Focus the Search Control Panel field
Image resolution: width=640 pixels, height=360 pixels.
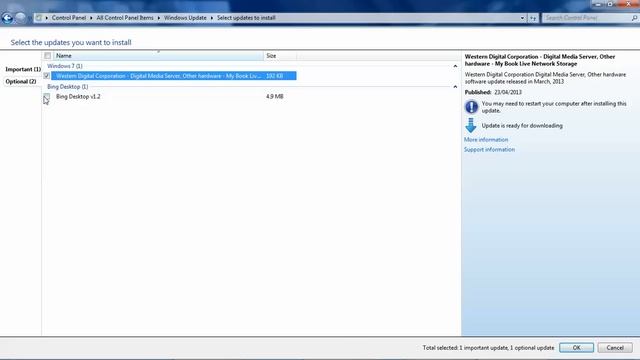[587, 18]
